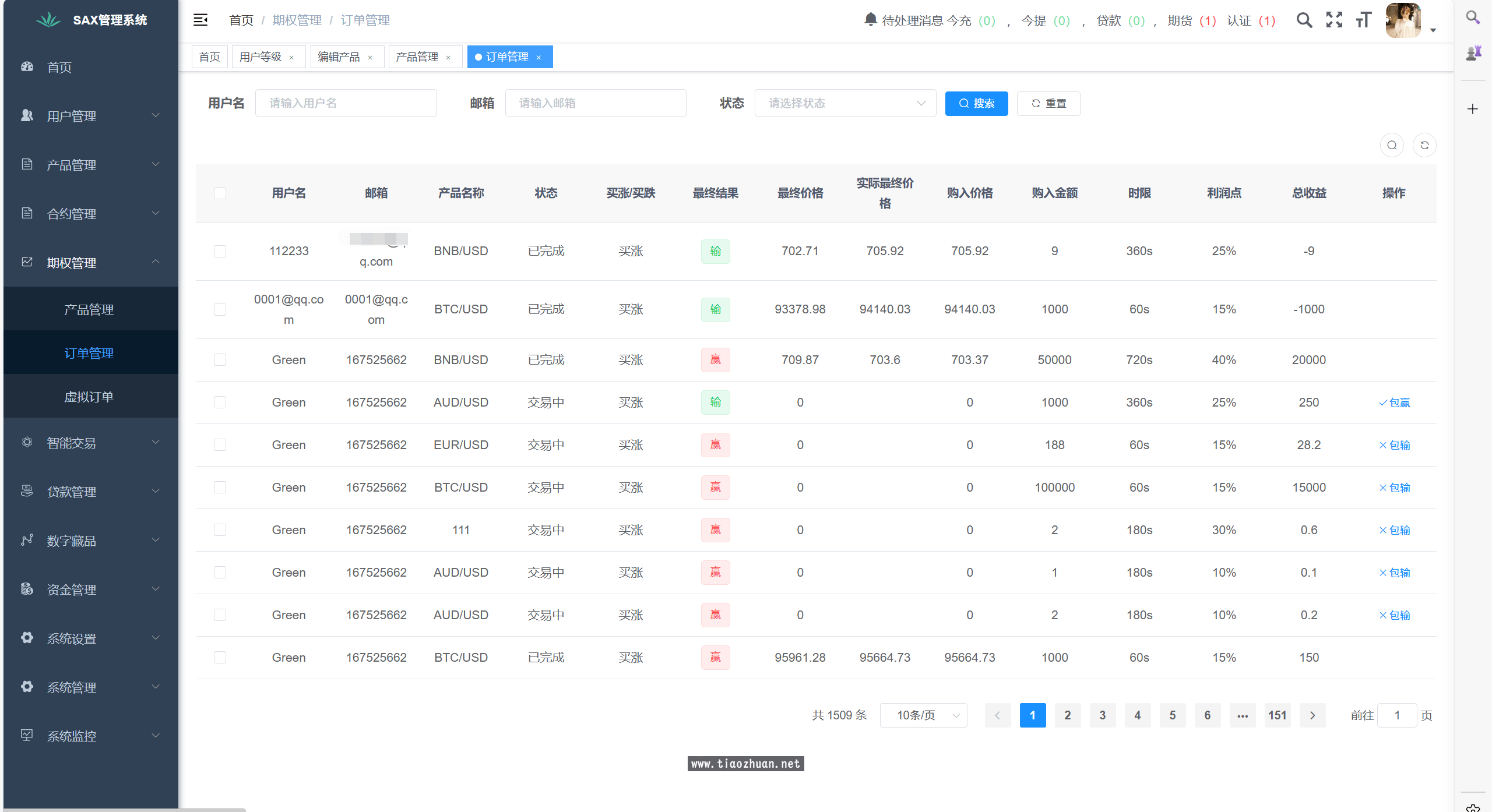Toggle fullscreen mode icon
The width and height of the screenshot is (1492, 812).
(1334, 20)
